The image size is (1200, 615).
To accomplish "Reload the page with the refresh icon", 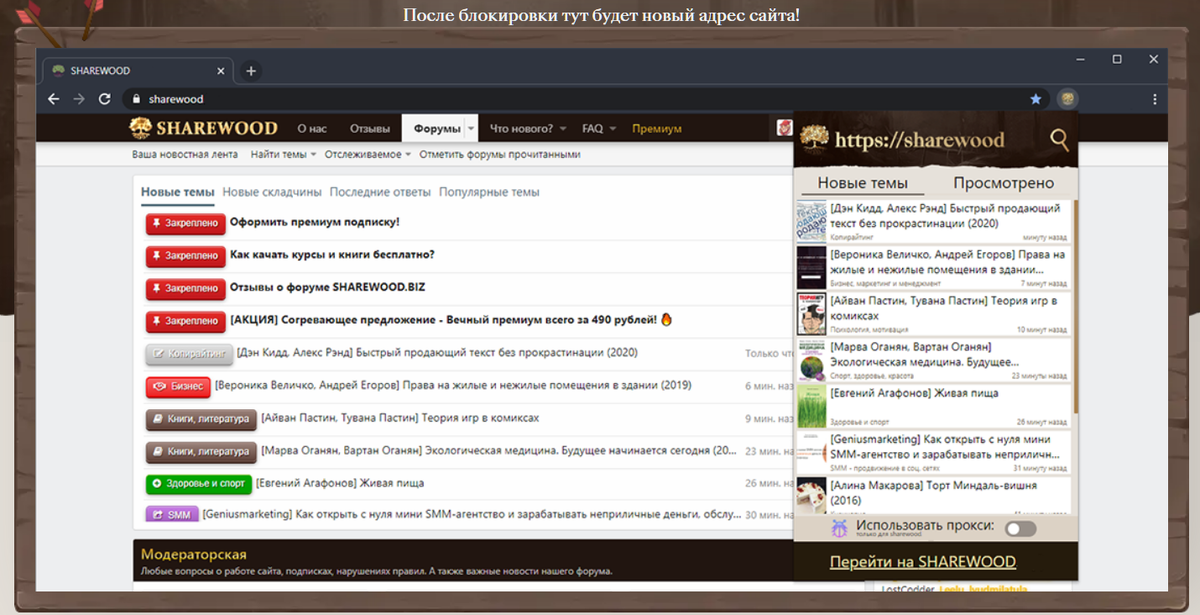I will click(x=105, y=99).
